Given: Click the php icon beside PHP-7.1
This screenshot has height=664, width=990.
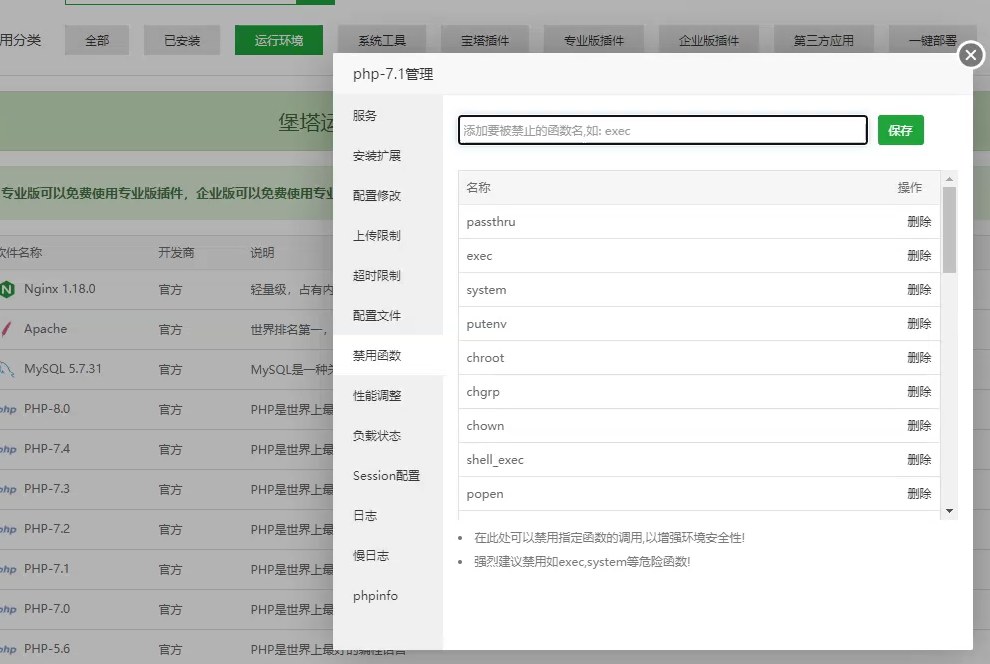Looking at the screenshot, I should [x=8, y=569].
